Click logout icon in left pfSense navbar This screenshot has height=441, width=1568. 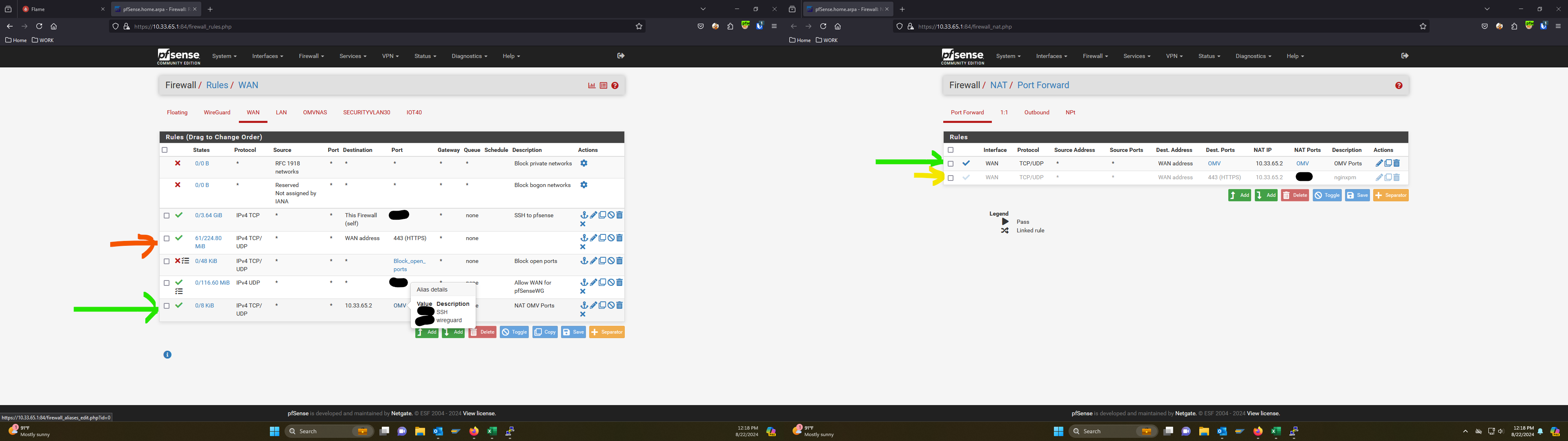pyautogui.click(x=621, y=56)
